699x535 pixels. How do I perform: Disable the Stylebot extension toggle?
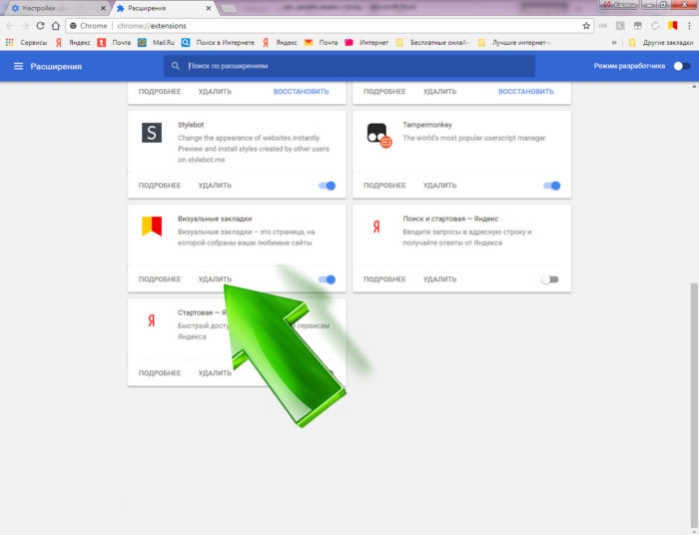tap(327, 185)
